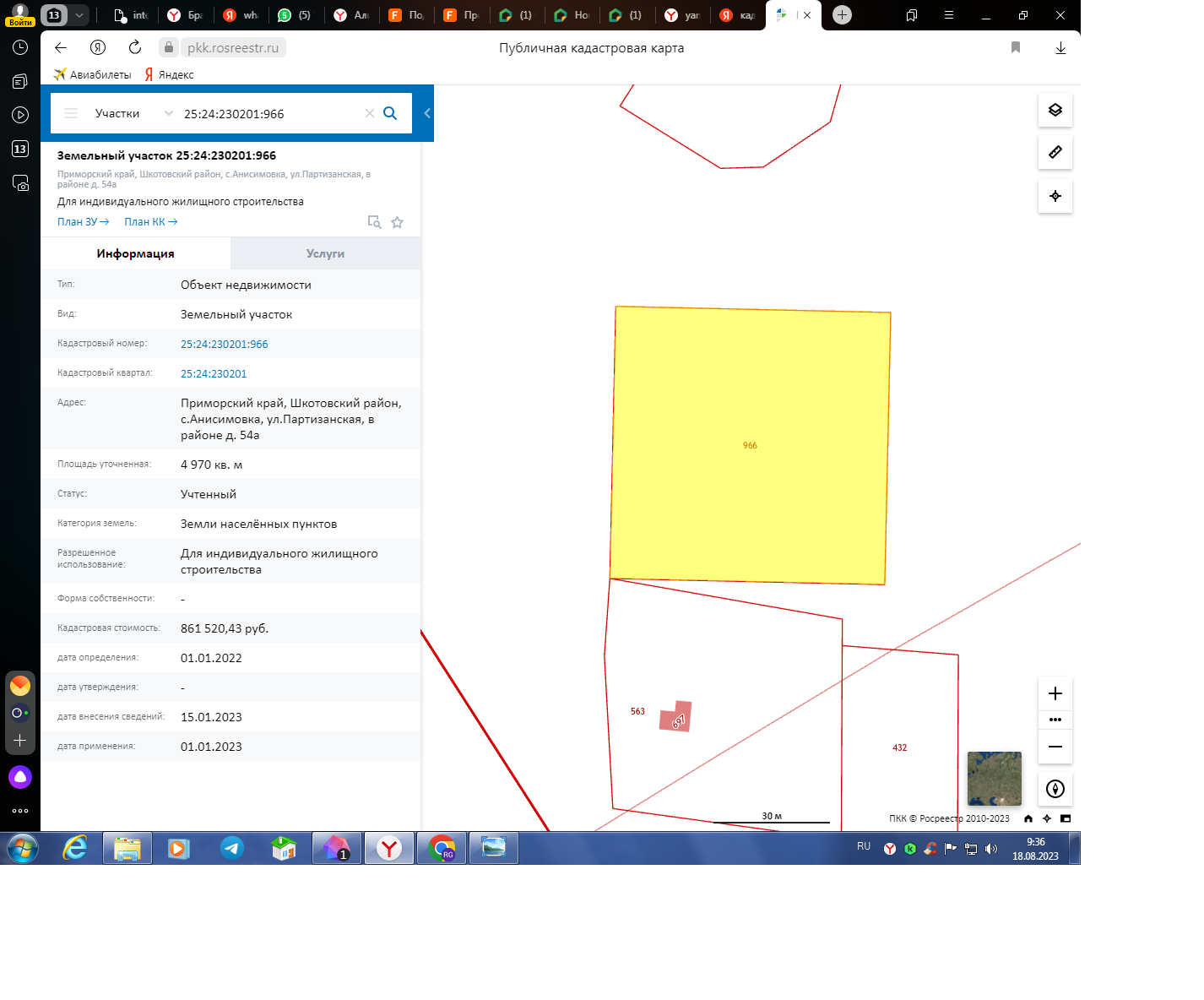Open the 13 tabs counter button
1204x1000 pixels.
pos(53,15)
